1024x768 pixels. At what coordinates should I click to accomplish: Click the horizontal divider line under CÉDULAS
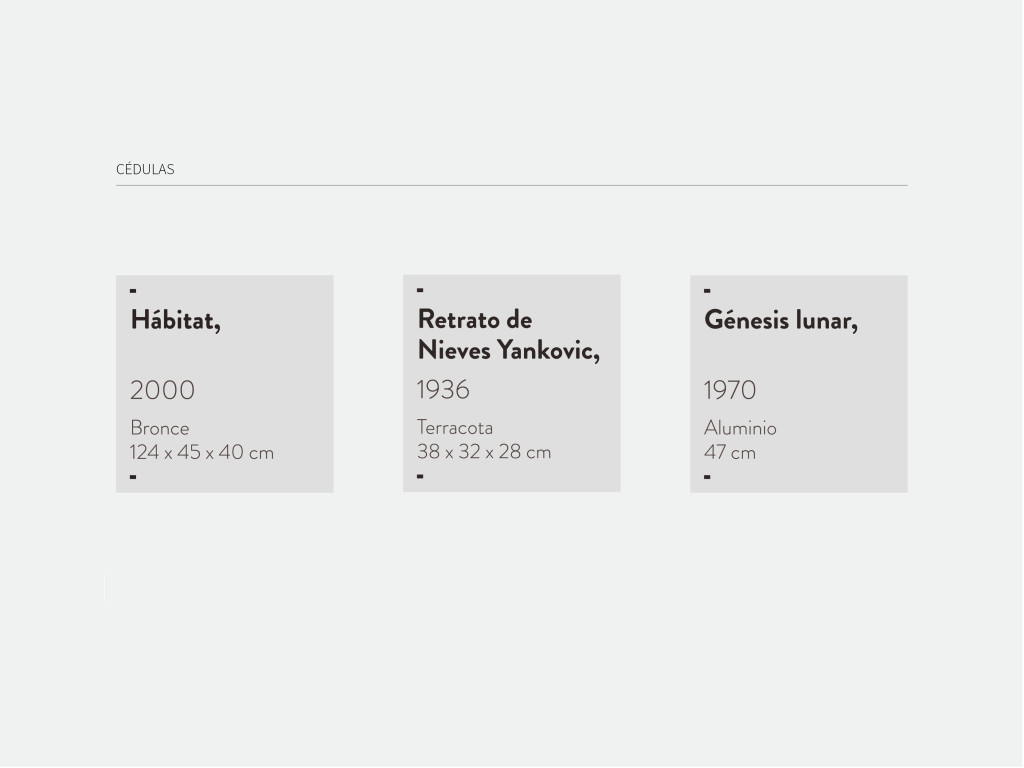click(x=511, y=185)
